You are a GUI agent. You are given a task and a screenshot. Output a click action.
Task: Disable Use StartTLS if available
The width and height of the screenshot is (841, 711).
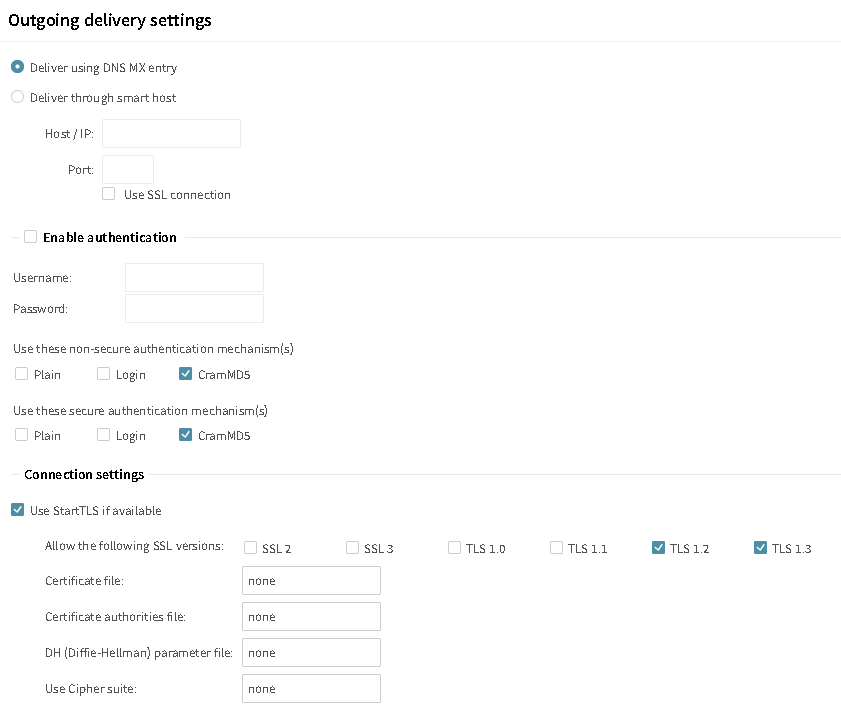[18, 510]
